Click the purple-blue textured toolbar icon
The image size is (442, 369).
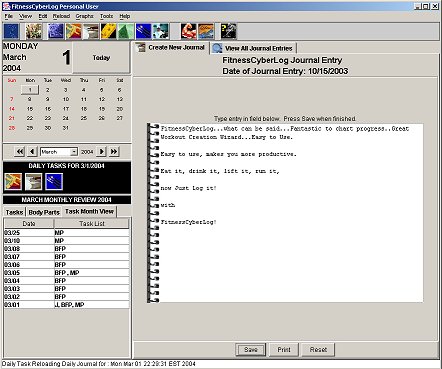(x=56, y=31)
